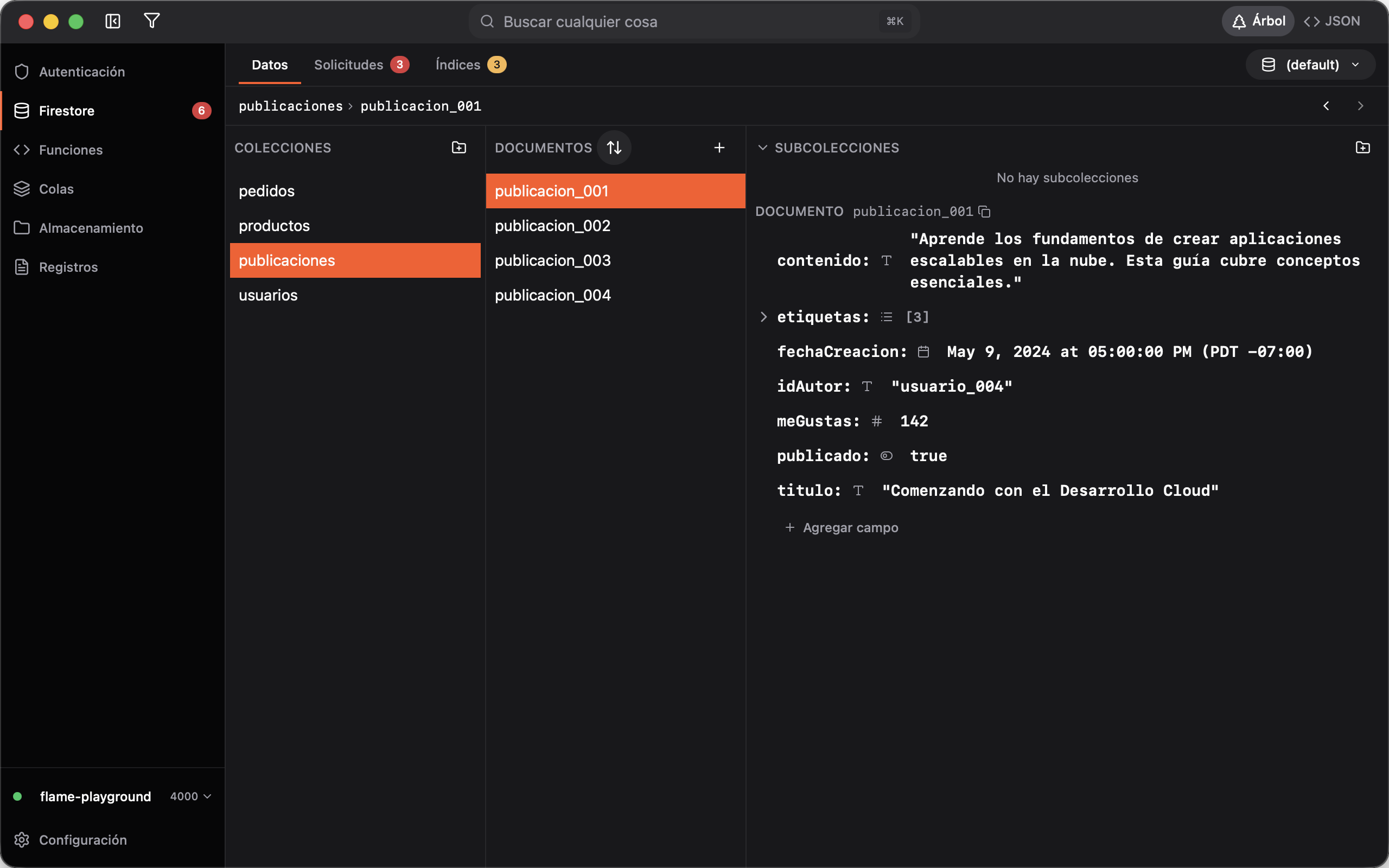Viewport: 1389px width, 868px height.
Task: Collapse the SUBCOLECCIONES section
Action: [762, 148]
